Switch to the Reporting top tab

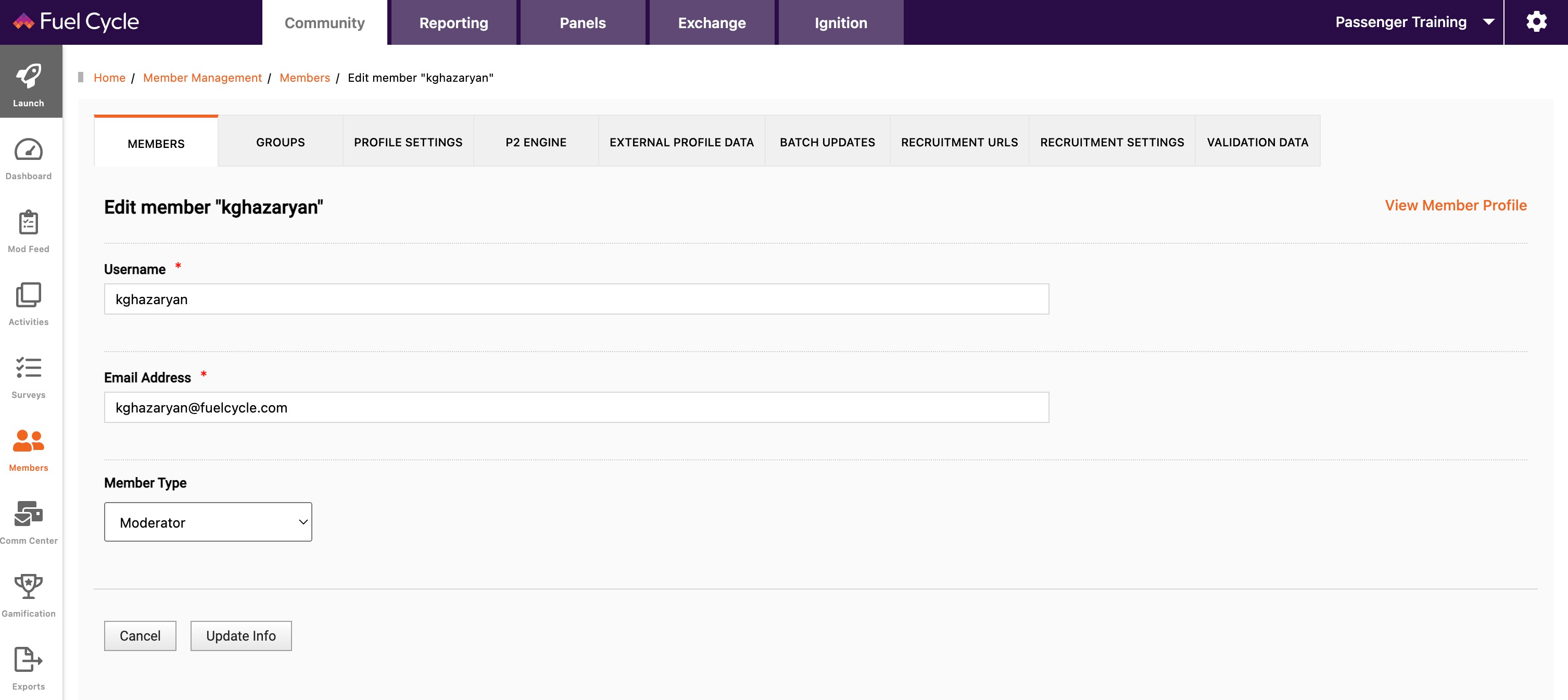(453, 22)
